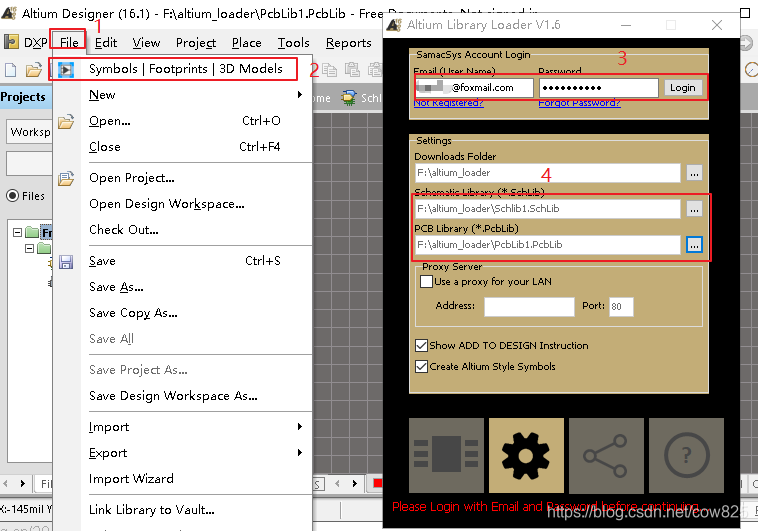Viewport: 758px width, 531px height.
Task: Expand the Import submenu arrow
Action: [300, 427]
